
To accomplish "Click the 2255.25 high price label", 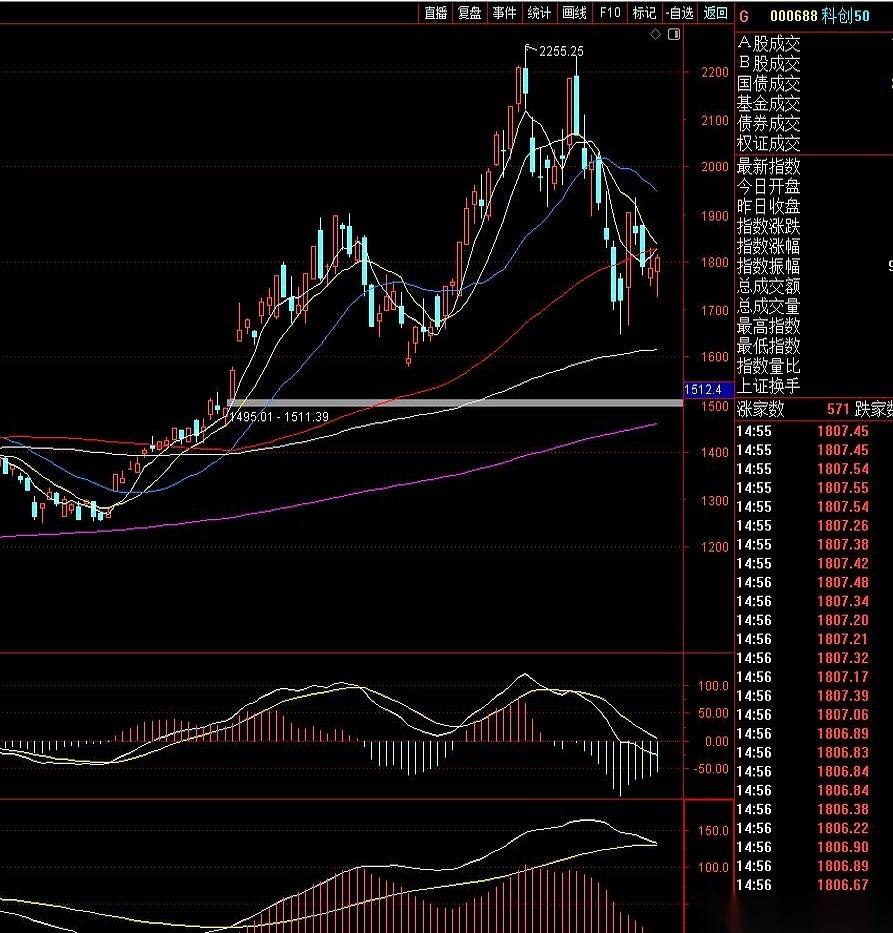I will click(x=561, y=51).
